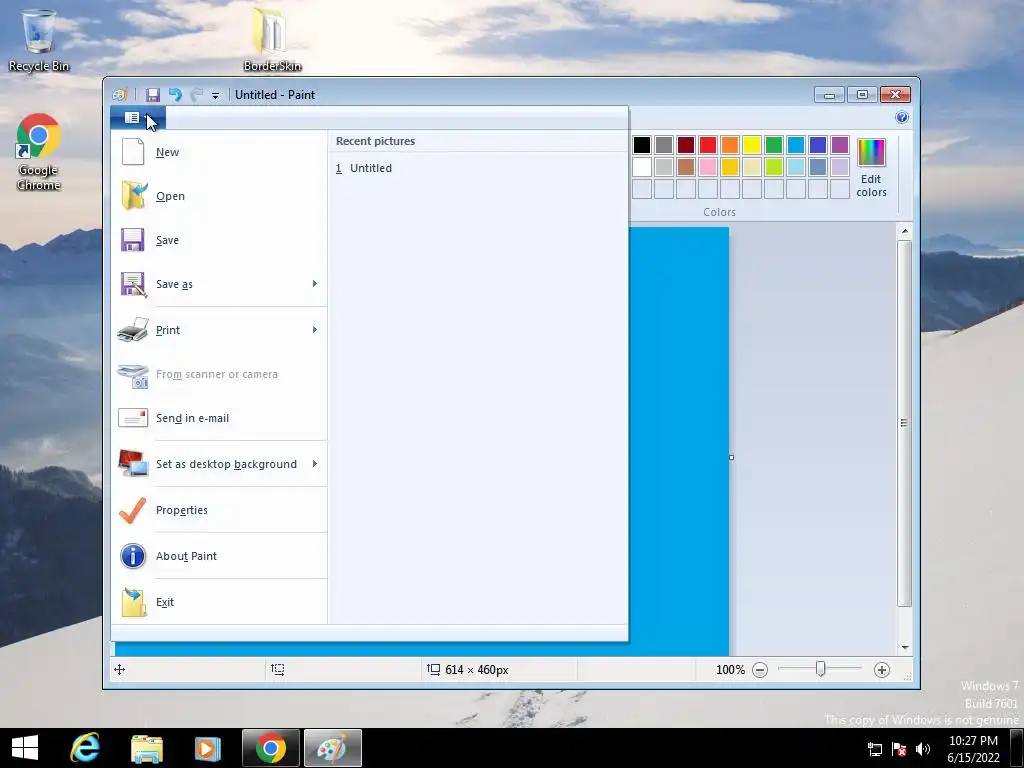Image resolution: width=1024 pixels, height=768 pixels.
Task: Click the Edit colors button
Action: tap(871, 167)
